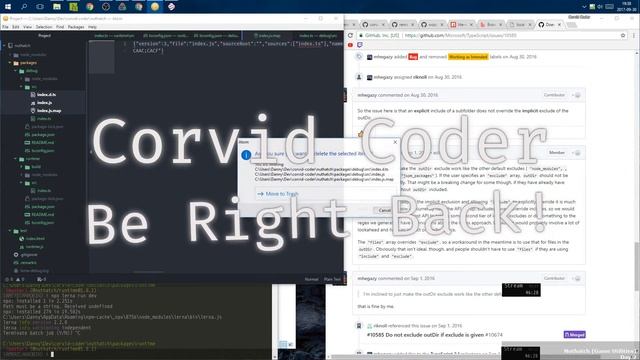Open Atom's Edit menu
The height and width of the screenshot is (360, 640).
(x=16, y=27)
